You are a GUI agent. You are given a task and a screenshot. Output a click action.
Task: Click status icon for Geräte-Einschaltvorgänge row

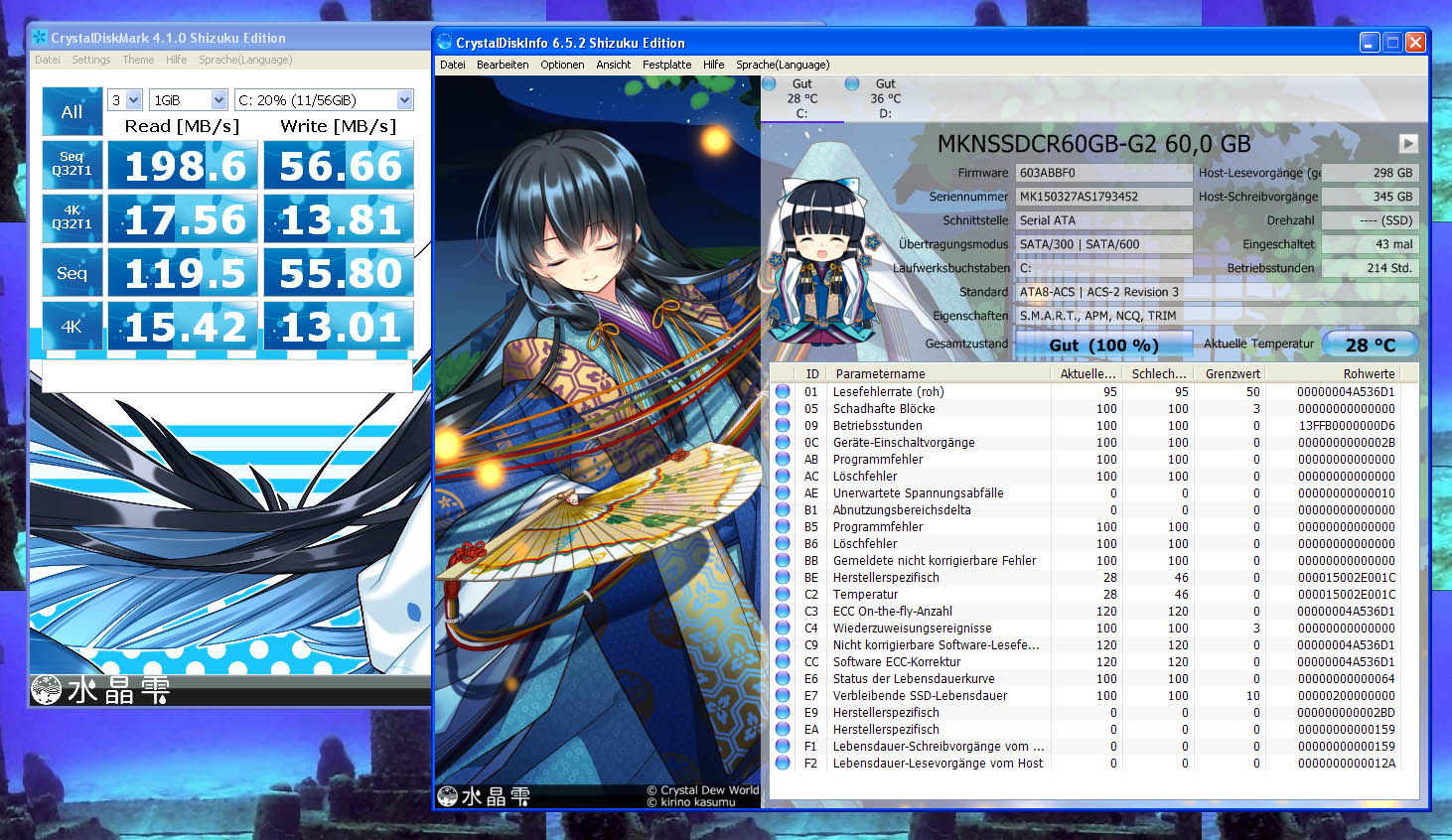[x=783, y=442]
